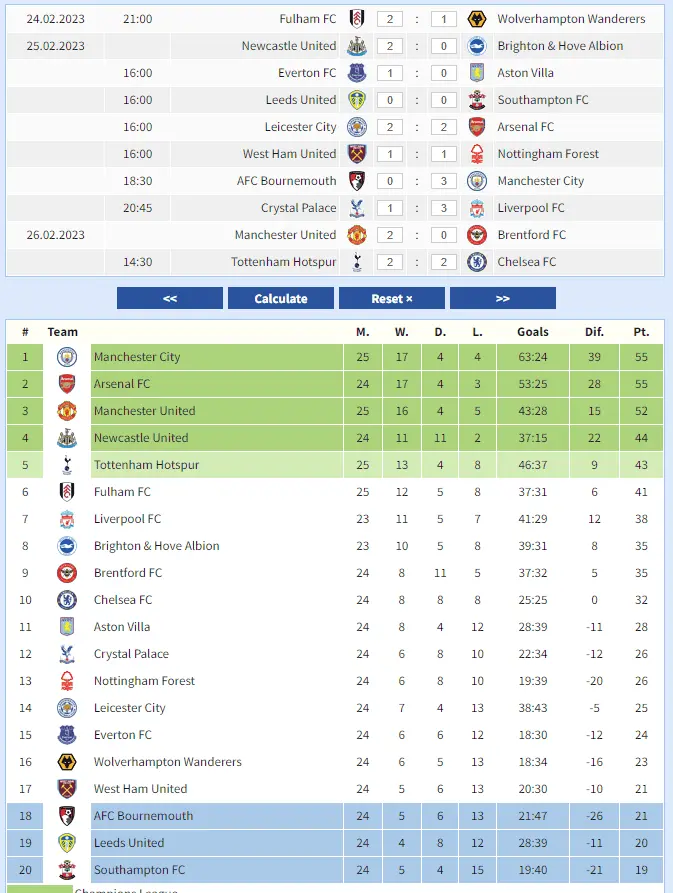This screenshot has height=893, width=673.
Task: Click the Chelsea FC crest in the fixtures
Action: 477,262
